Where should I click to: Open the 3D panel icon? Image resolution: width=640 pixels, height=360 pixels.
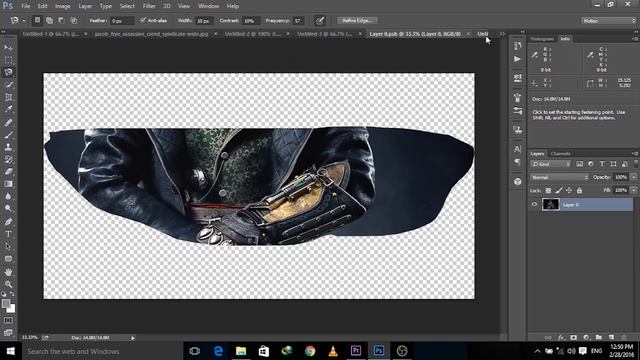518,182
